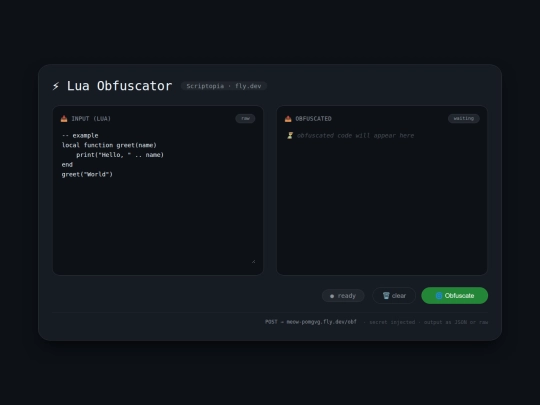540x405 pixels.
Task: Click the trash can icon on the clear button
Action: pyautogui.click(x=386, y=295)
